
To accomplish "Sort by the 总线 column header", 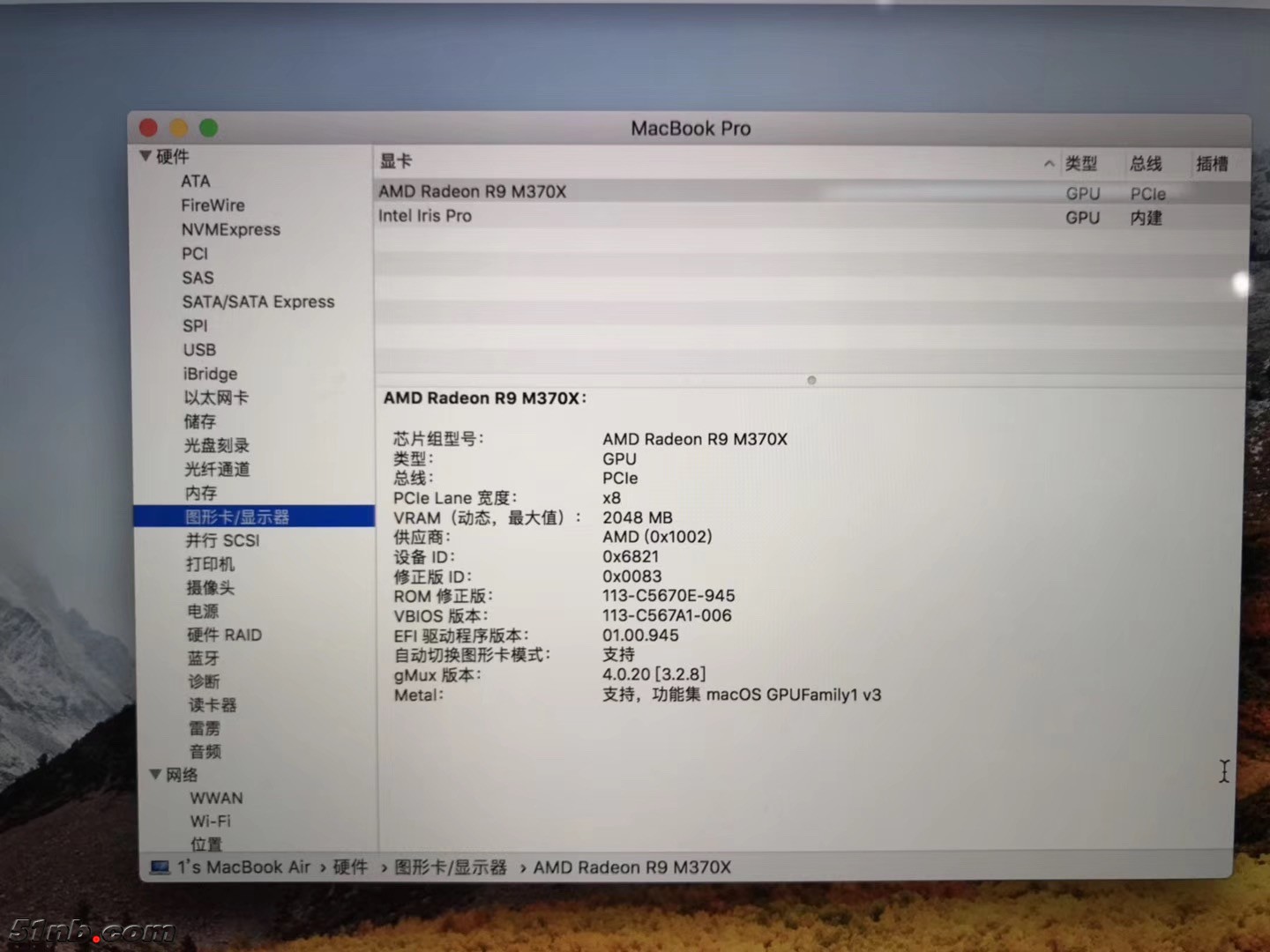I will [x=1147, y=163].
